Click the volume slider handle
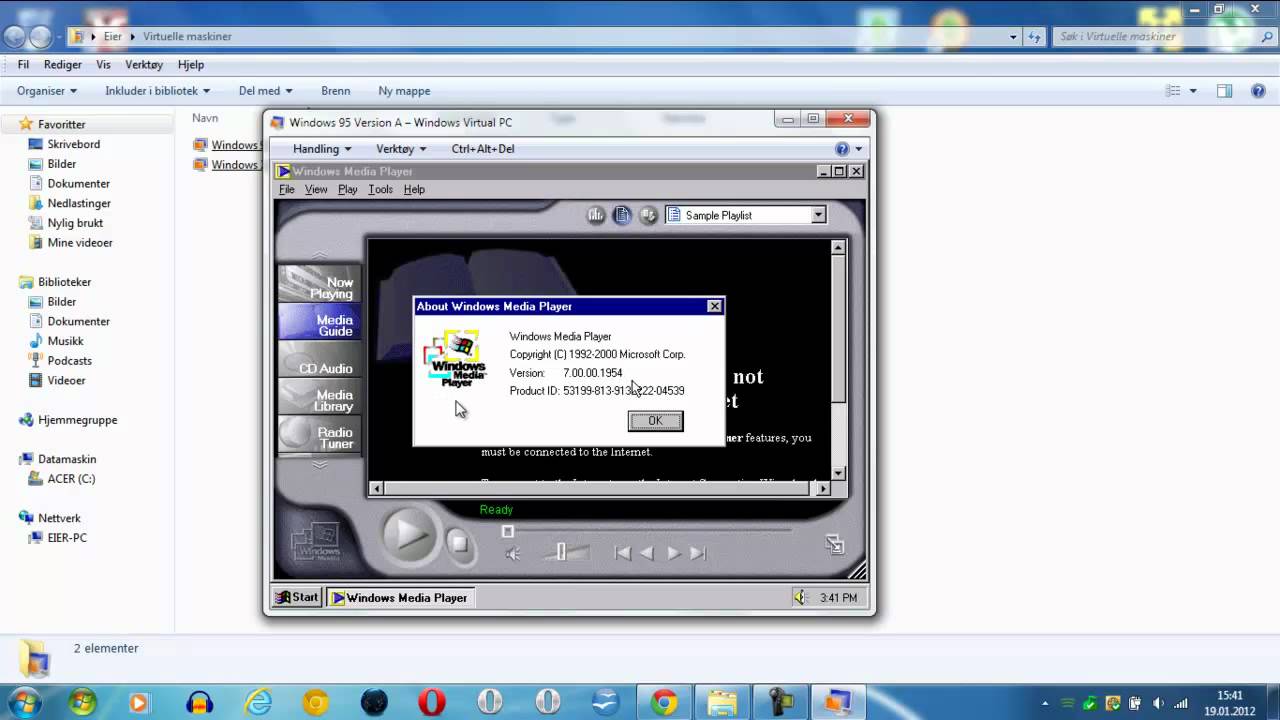 (561, 552)
